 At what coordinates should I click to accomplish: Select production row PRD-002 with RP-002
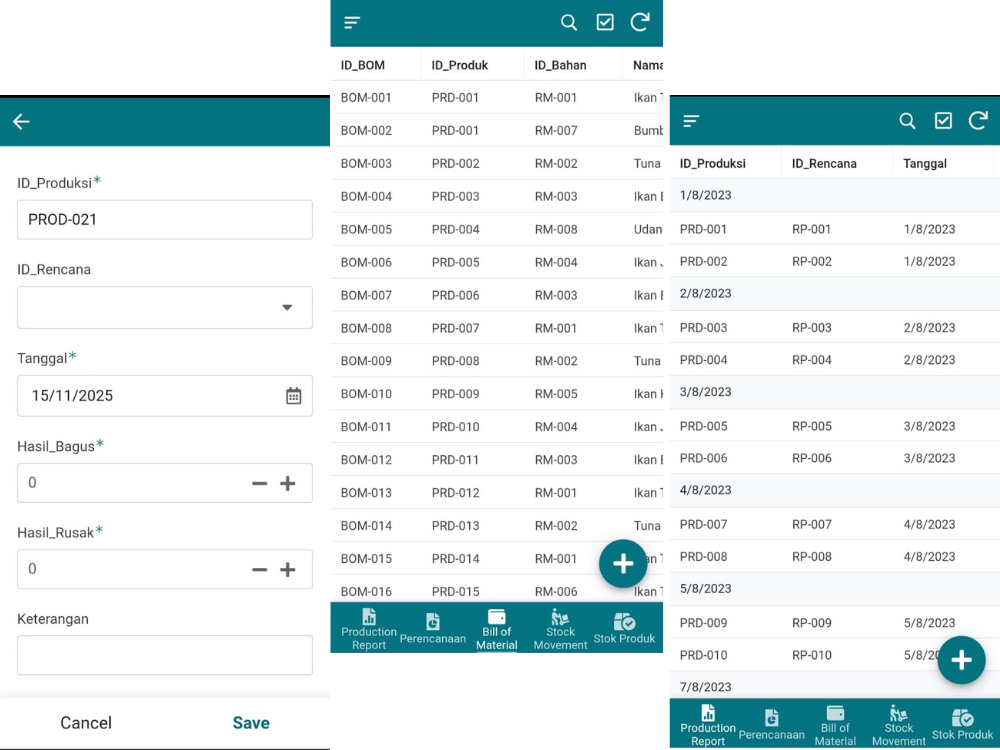(x=835, y=261)
